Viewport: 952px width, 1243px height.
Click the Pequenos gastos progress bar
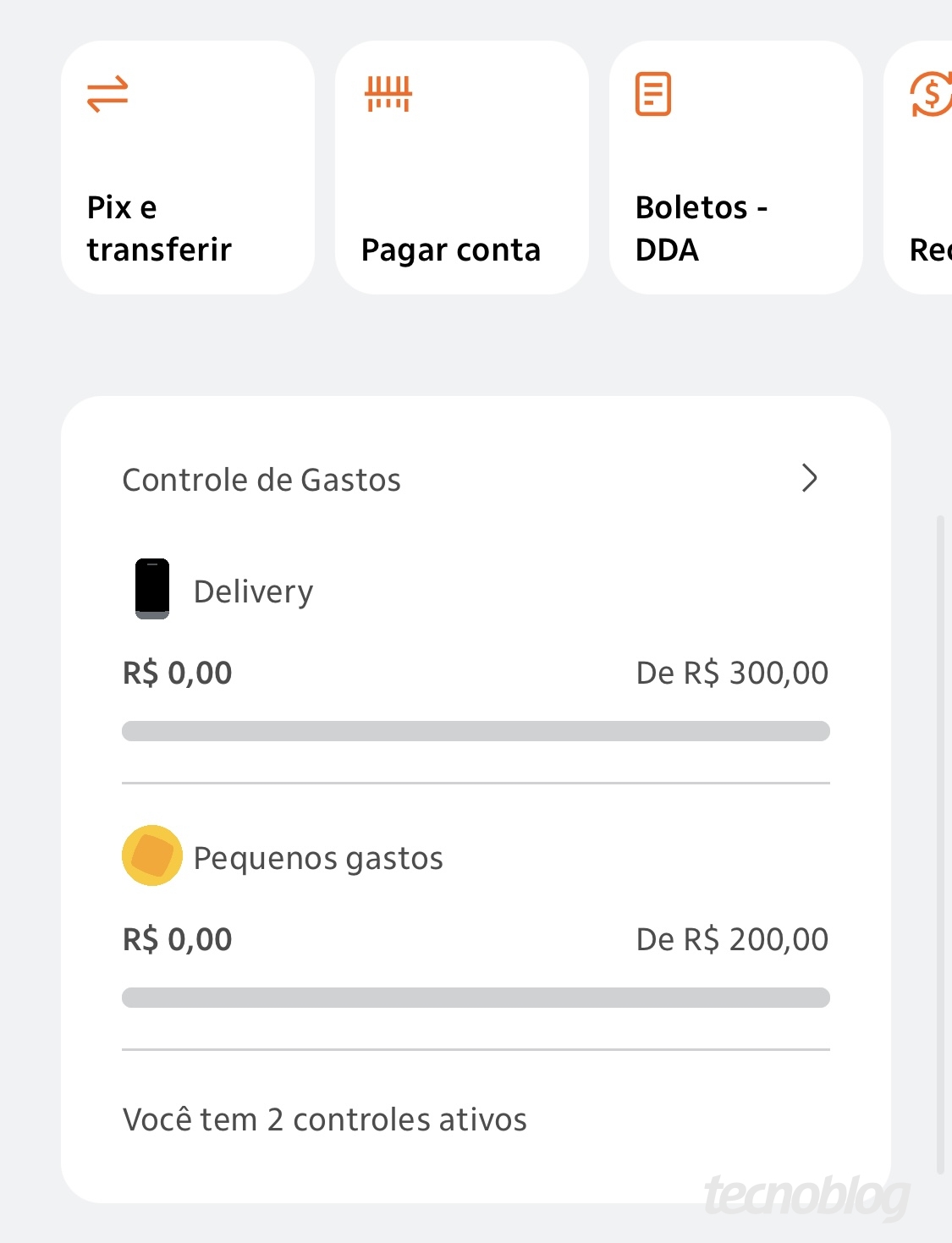476,998
